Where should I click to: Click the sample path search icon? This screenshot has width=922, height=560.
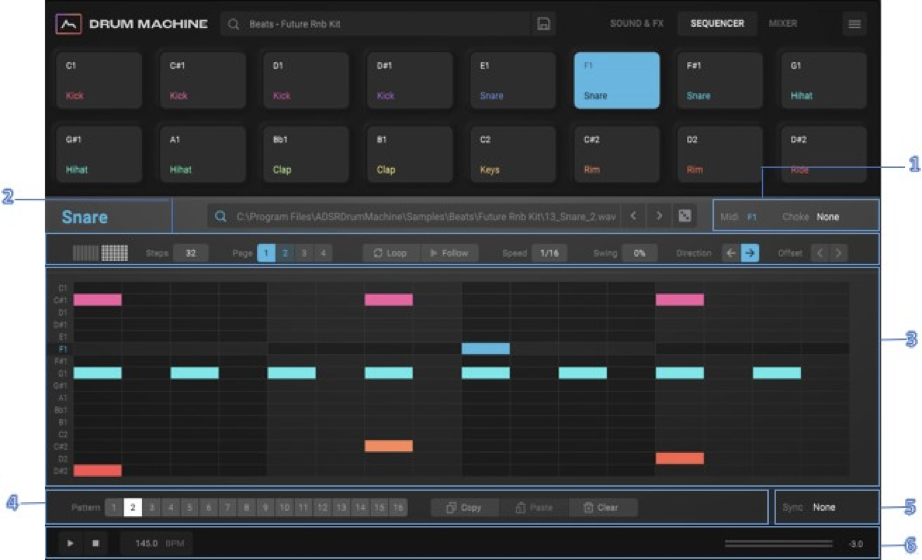(221, 216)
